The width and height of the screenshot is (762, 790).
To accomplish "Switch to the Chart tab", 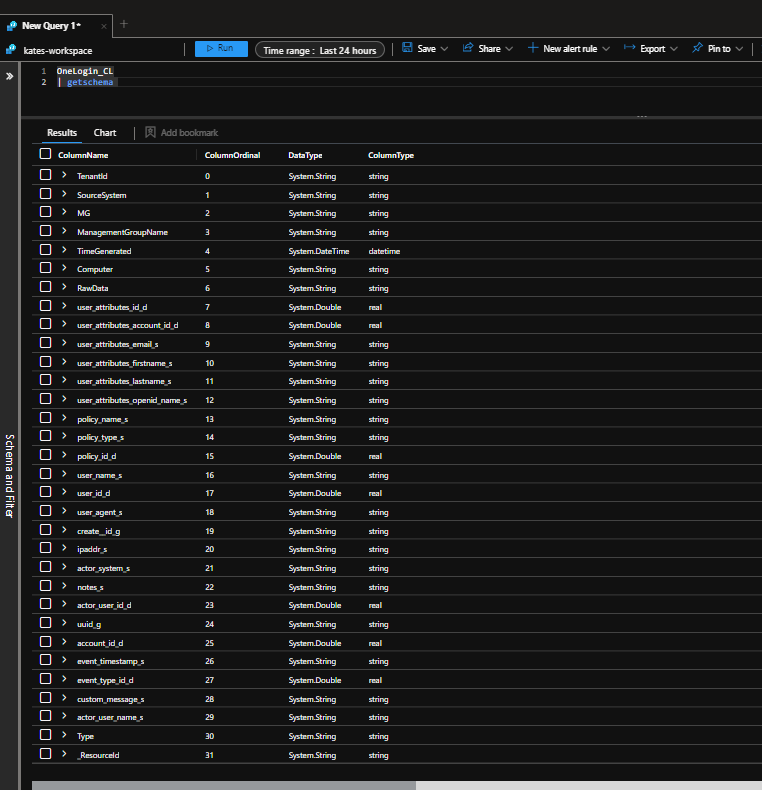I will click(105, 133).
